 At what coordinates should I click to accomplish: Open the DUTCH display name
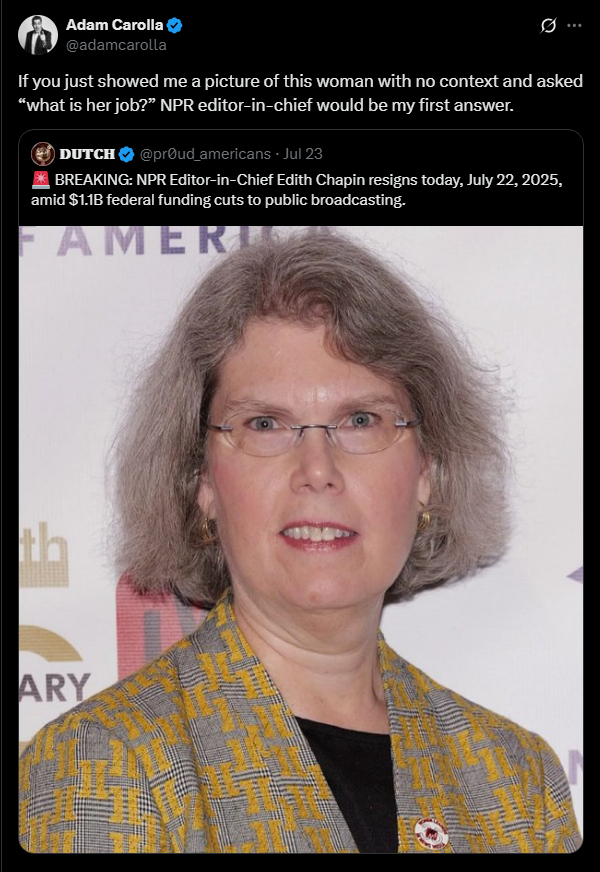tap(87, 154)
